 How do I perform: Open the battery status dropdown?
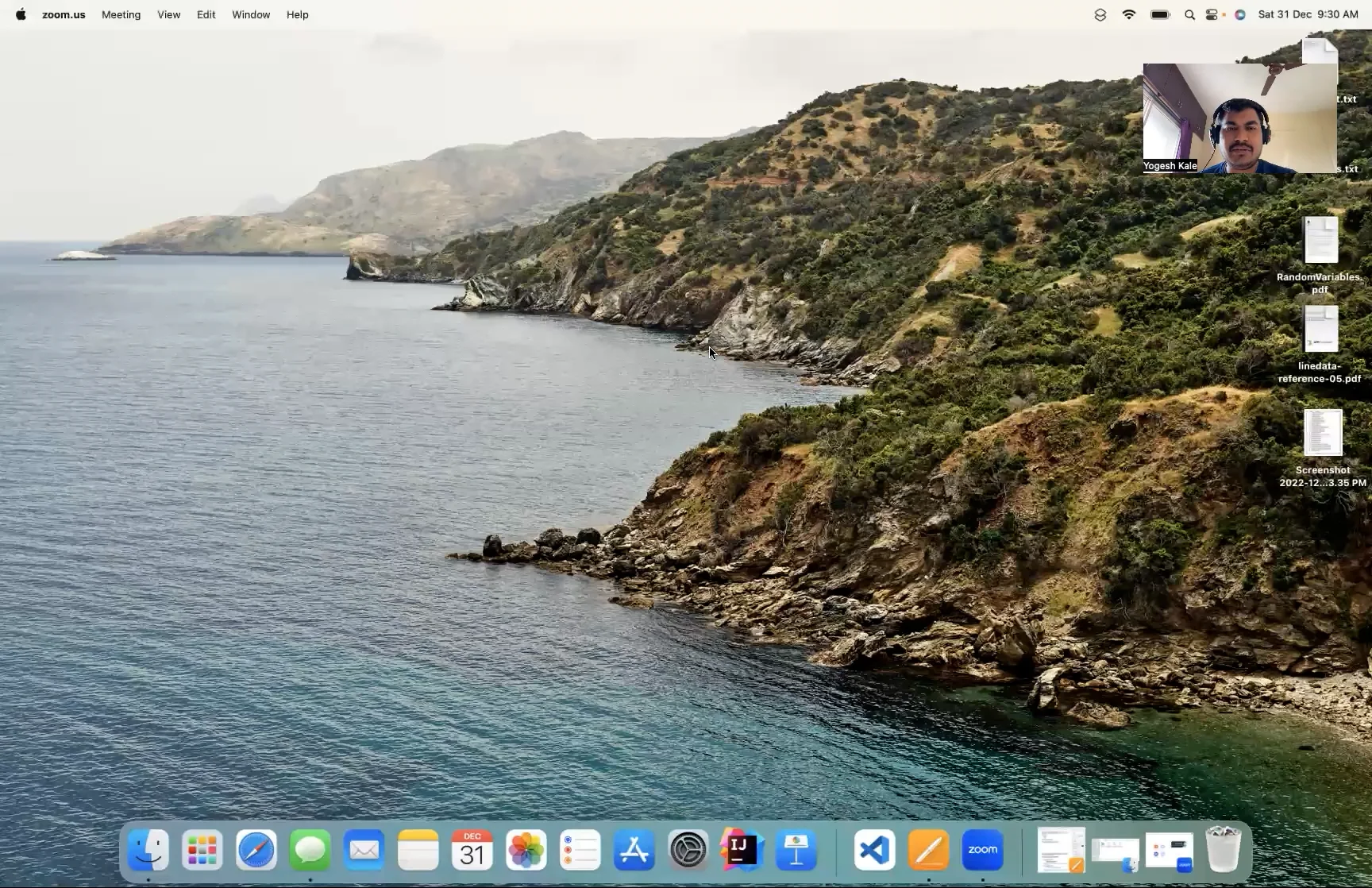pos(1160,14)
